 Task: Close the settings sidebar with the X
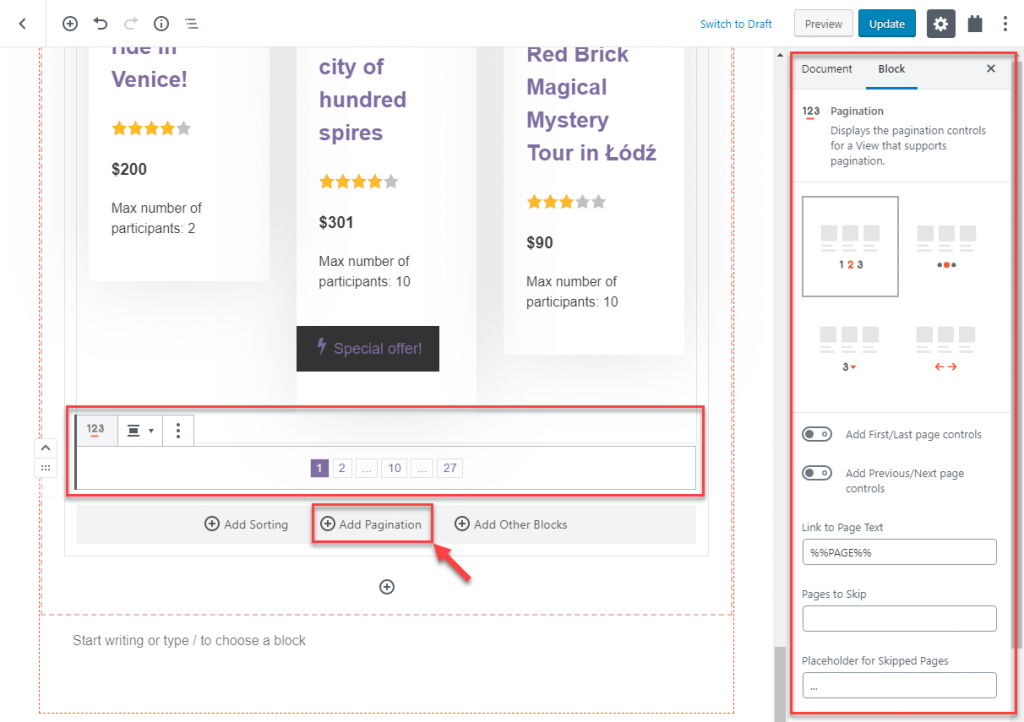coord(991,69)
